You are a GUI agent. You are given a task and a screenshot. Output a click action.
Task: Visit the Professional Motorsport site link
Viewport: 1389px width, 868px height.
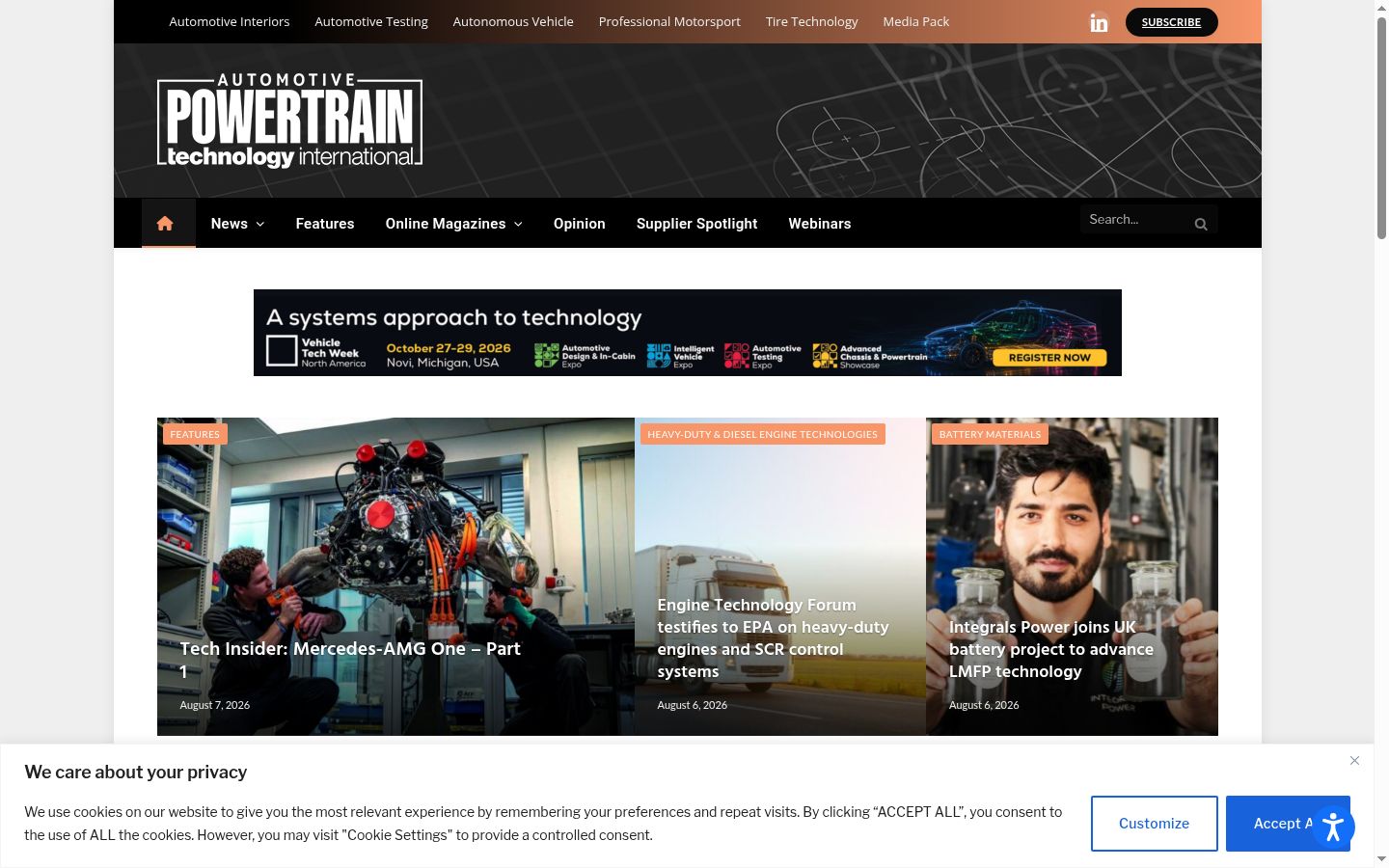669,21
